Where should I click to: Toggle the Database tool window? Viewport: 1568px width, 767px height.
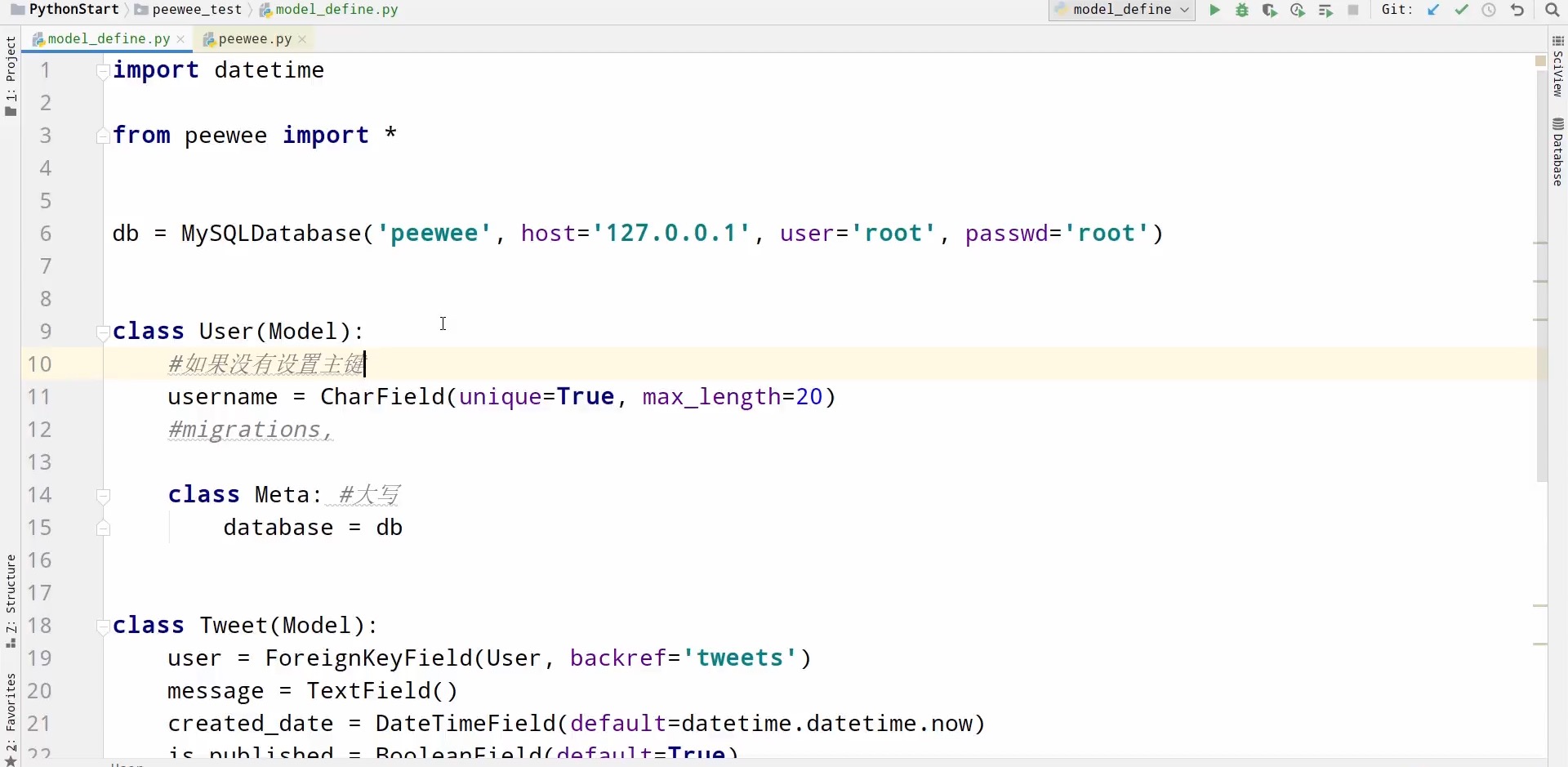tap(1557, 153)
